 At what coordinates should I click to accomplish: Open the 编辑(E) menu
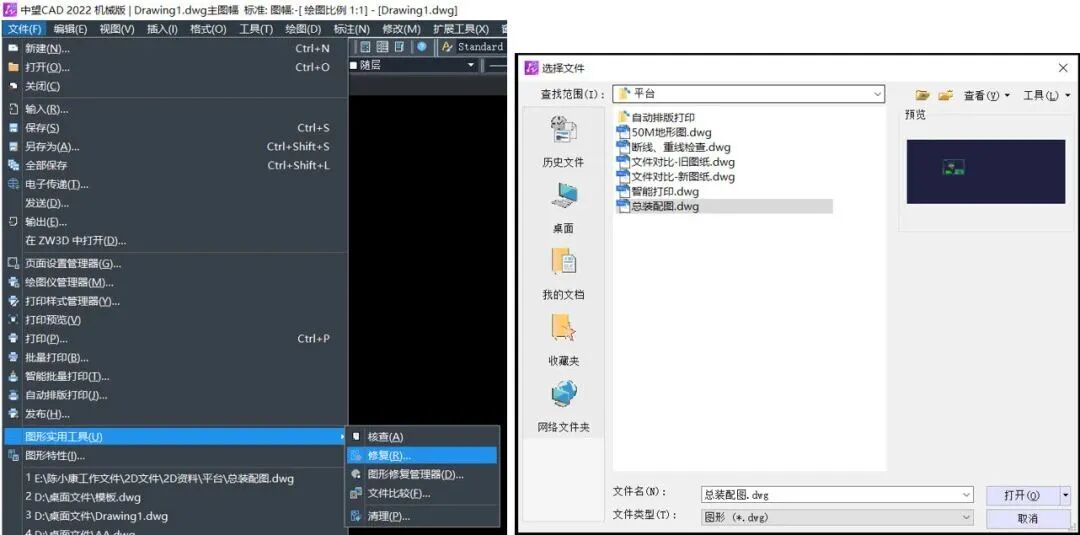click(70, 28)
